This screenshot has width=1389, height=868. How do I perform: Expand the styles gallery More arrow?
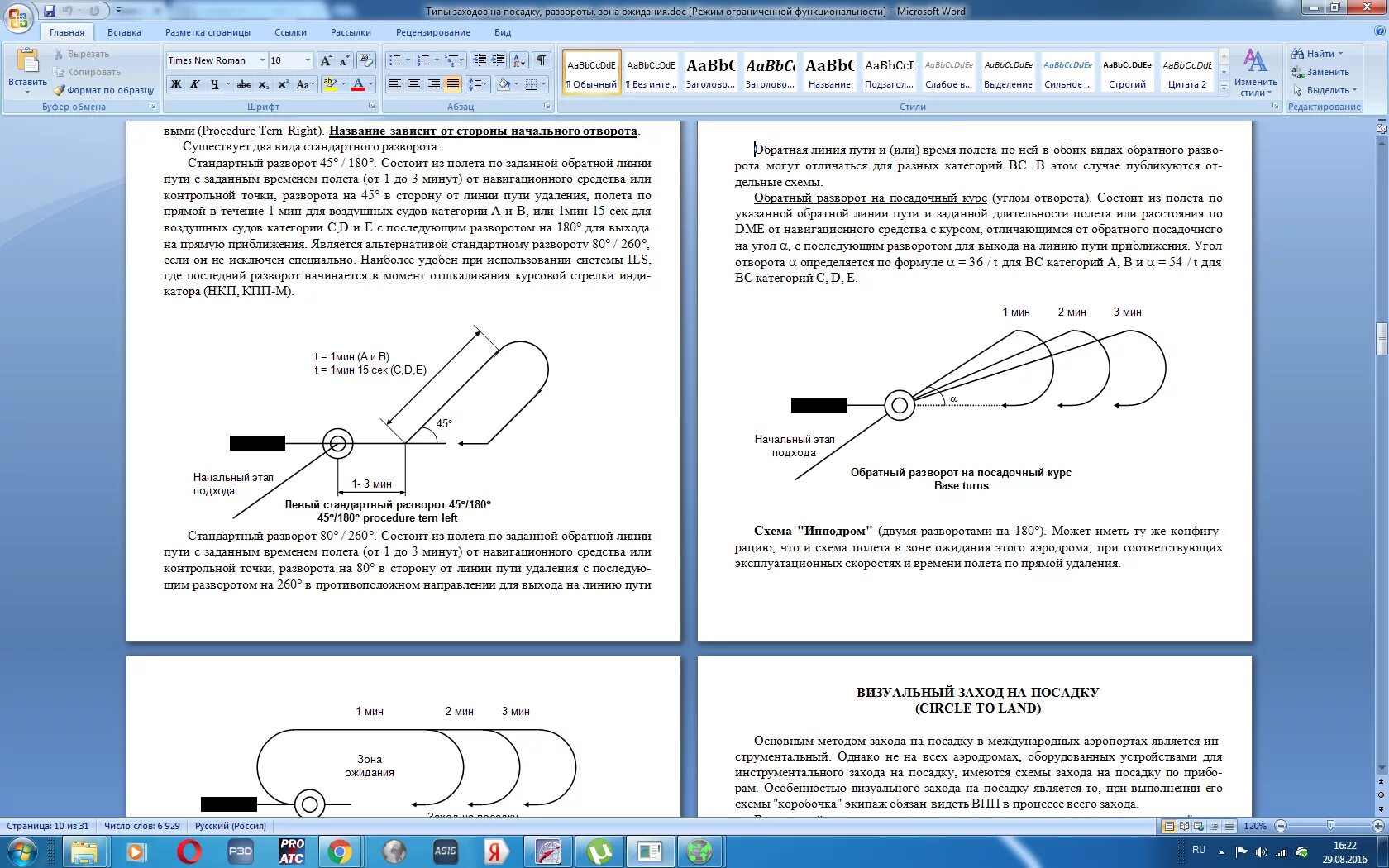tap(1224, 88)
